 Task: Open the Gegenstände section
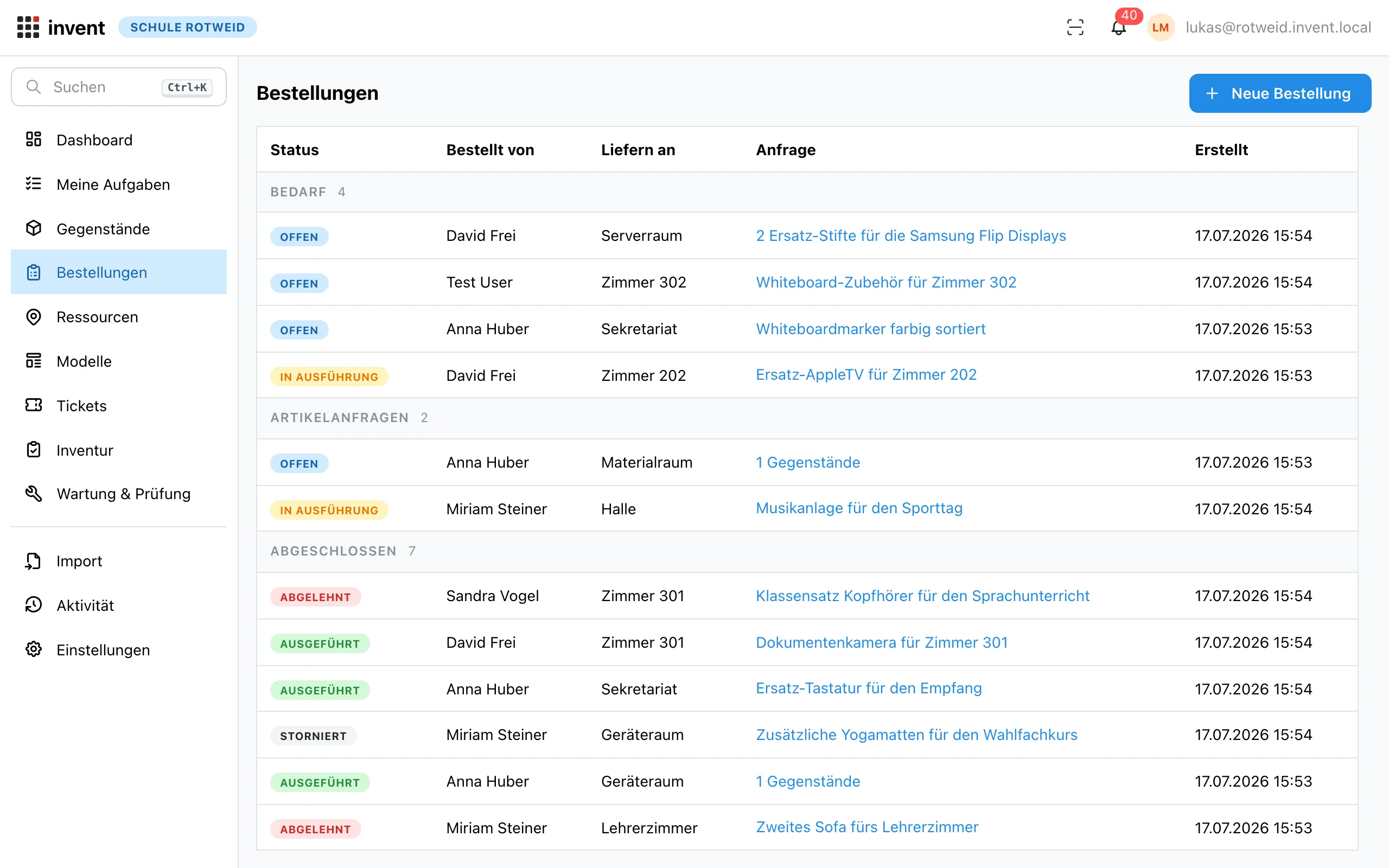119,228
